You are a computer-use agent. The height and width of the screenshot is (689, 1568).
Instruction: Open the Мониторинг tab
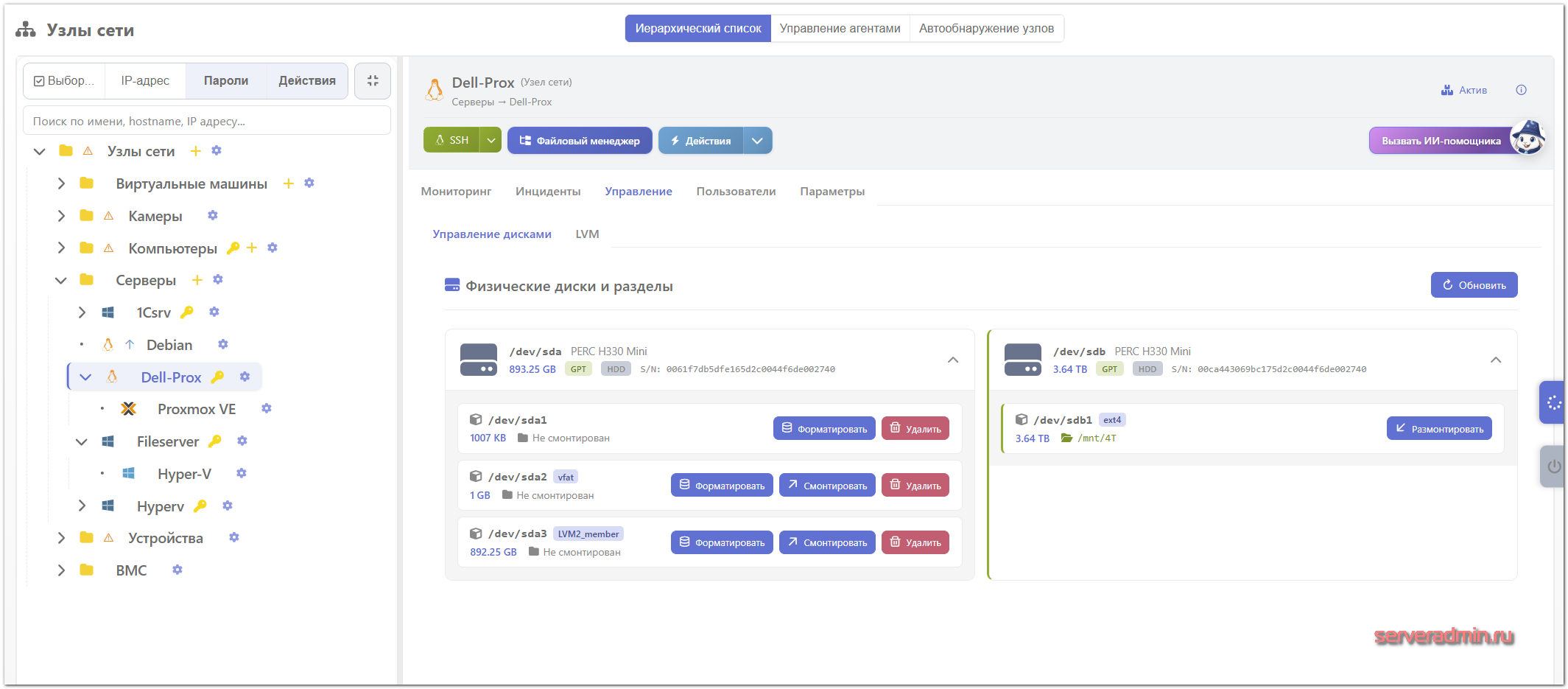[x=456, y=192]
